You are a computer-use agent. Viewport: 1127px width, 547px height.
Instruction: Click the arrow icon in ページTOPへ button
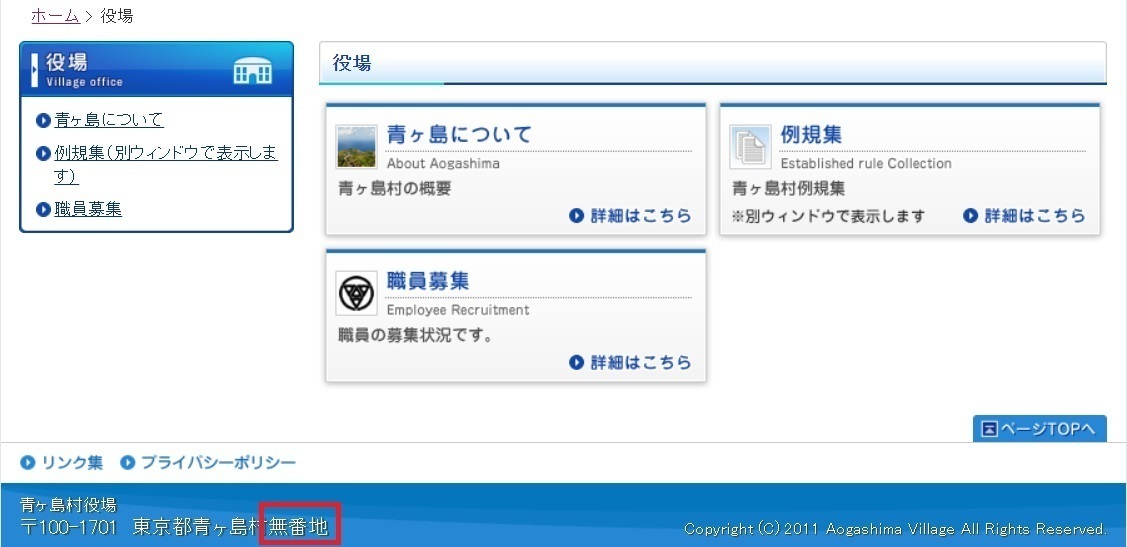pyautogui.click(x=990, y=430)
